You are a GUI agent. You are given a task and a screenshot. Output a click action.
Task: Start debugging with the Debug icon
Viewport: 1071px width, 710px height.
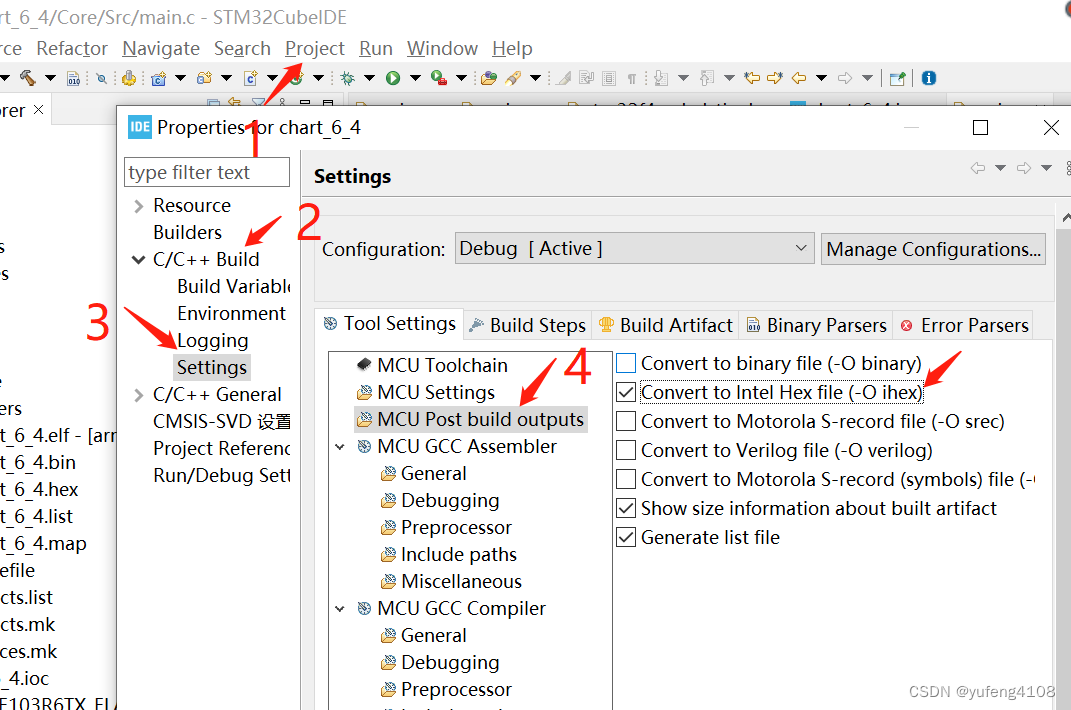tap(349, 77)
